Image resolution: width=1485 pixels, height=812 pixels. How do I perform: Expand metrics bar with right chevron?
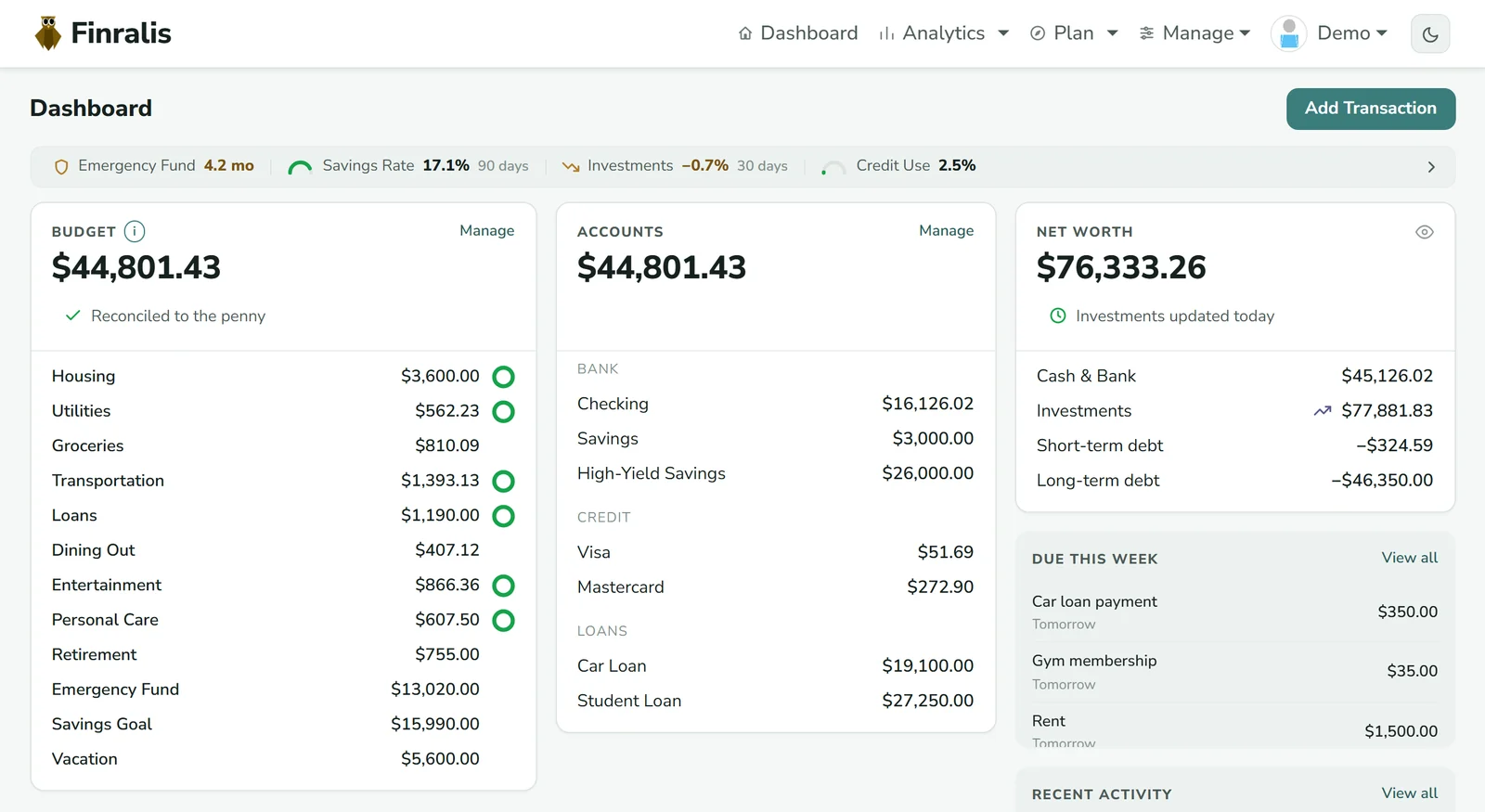(1431, 167)
